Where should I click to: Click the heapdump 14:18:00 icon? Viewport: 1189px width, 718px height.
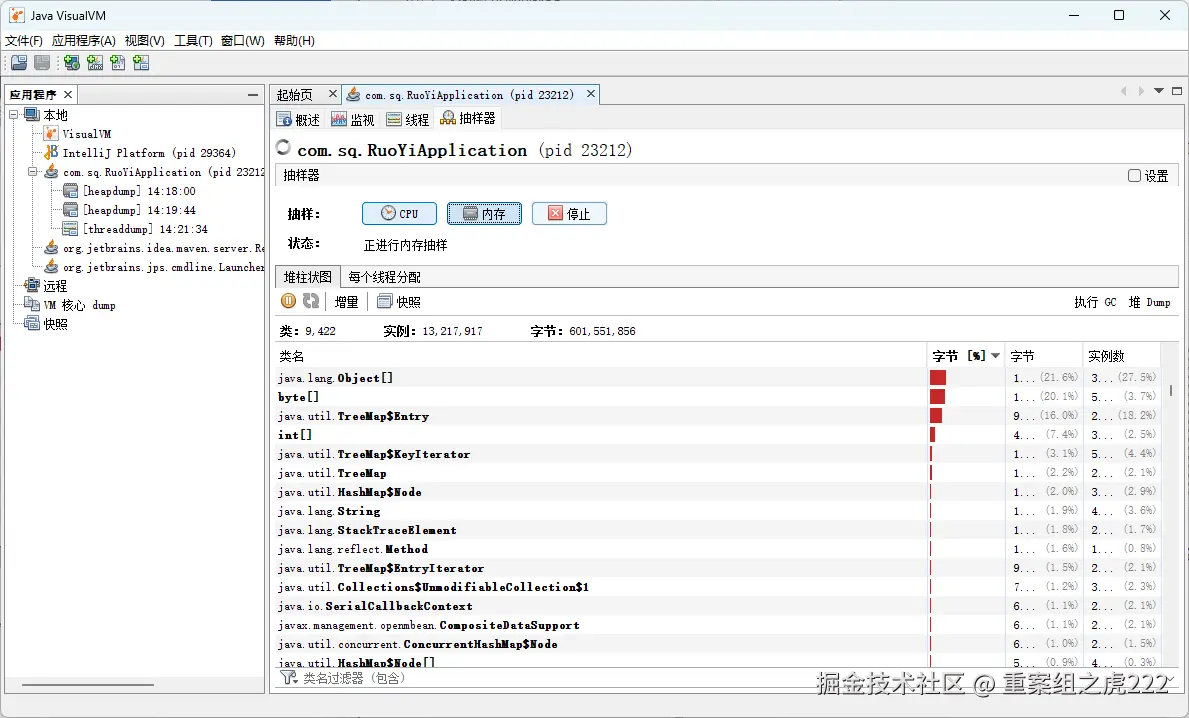71,190
